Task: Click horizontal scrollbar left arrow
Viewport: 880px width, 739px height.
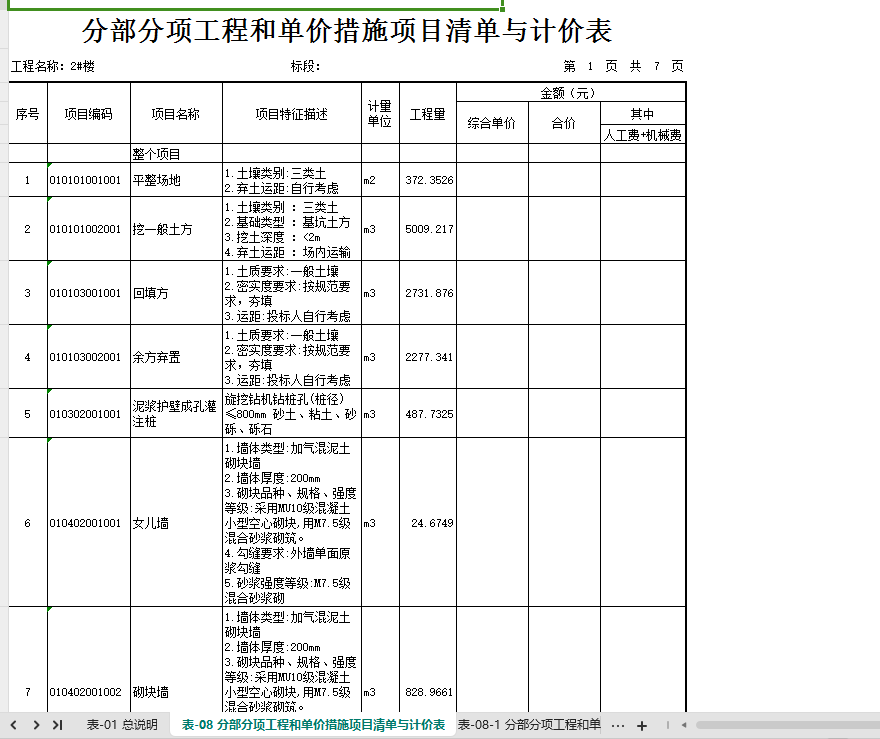Action: [684, 725]
